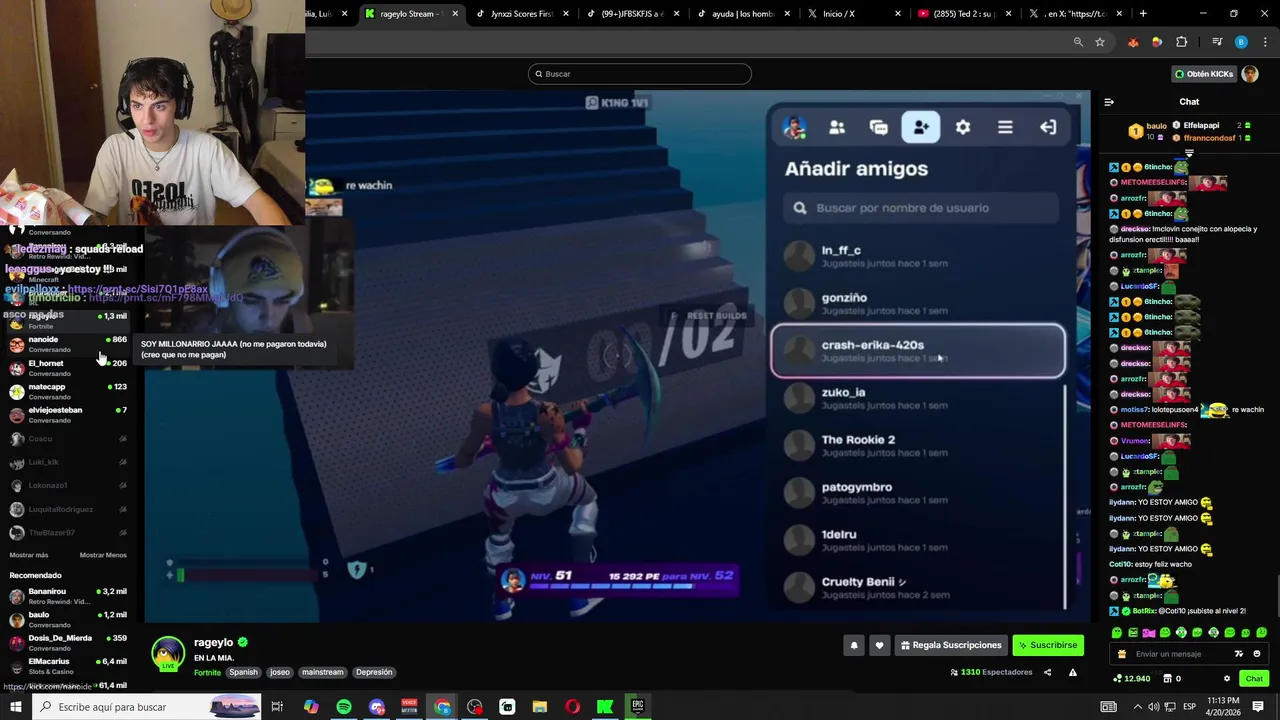
Task: Switch to the Ted 2 YouTube tab
Action: click(x=964, y=14)
